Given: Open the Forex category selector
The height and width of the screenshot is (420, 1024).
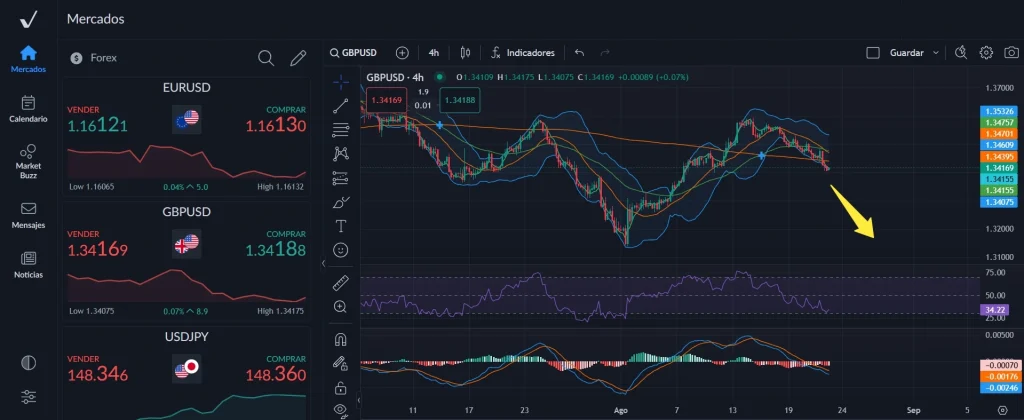Looking at the screenshot, I should pos(94,58).
